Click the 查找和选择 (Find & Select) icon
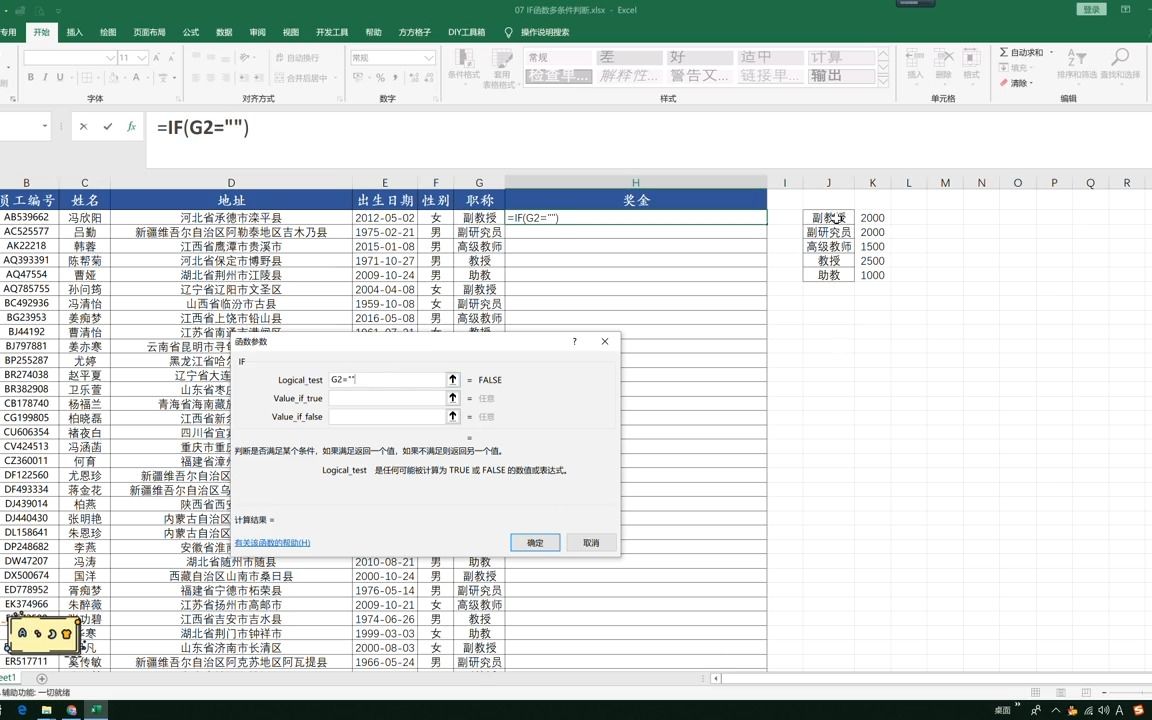 point(1120,63)
